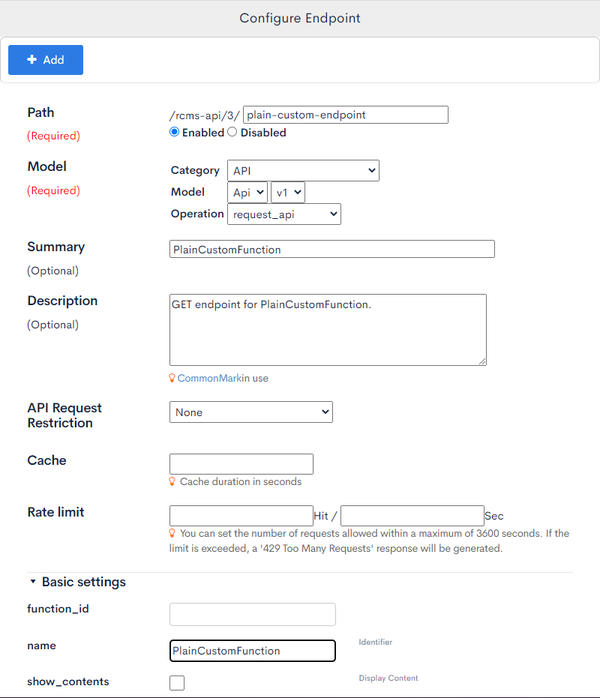600x698 pixels.
Task: Click the lightbulb icon under Rate limit fields
Action: (172, 533)
